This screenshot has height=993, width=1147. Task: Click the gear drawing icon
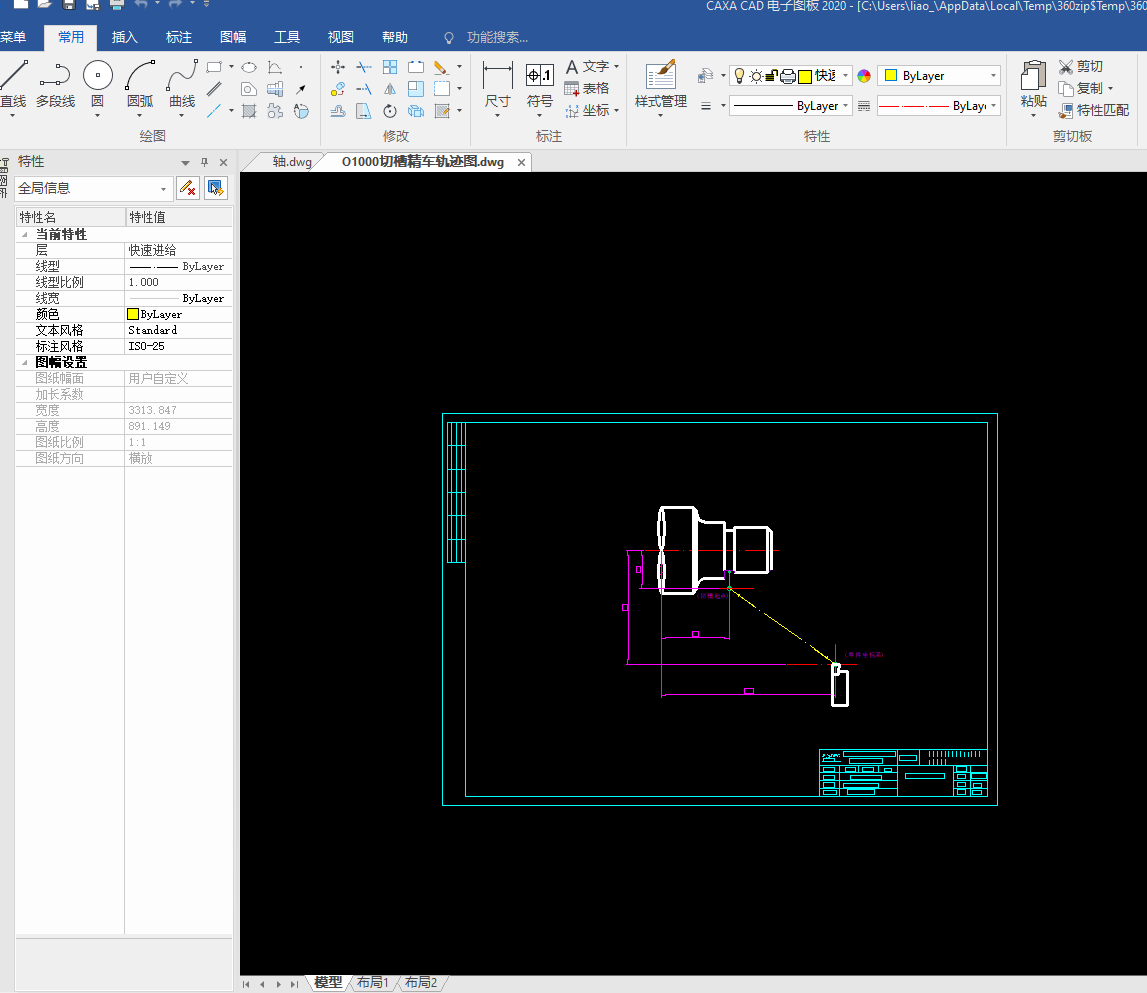274,111
